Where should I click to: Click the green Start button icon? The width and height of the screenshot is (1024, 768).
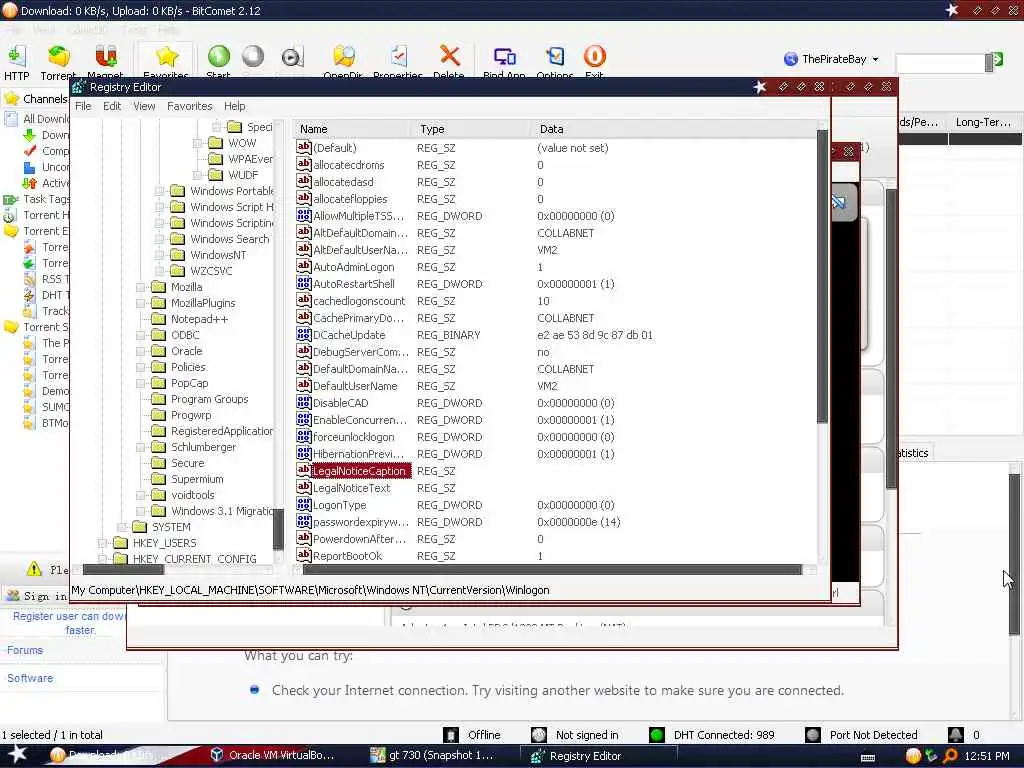[219, 57]
